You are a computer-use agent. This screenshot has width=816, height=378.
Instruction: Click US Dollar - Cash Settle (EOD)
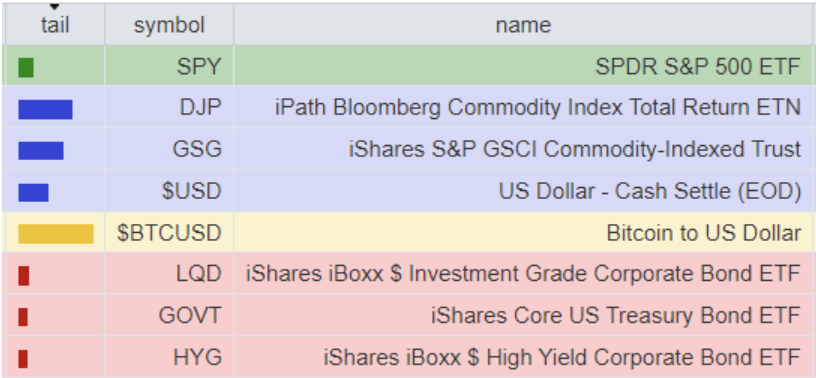pos(650,192)
